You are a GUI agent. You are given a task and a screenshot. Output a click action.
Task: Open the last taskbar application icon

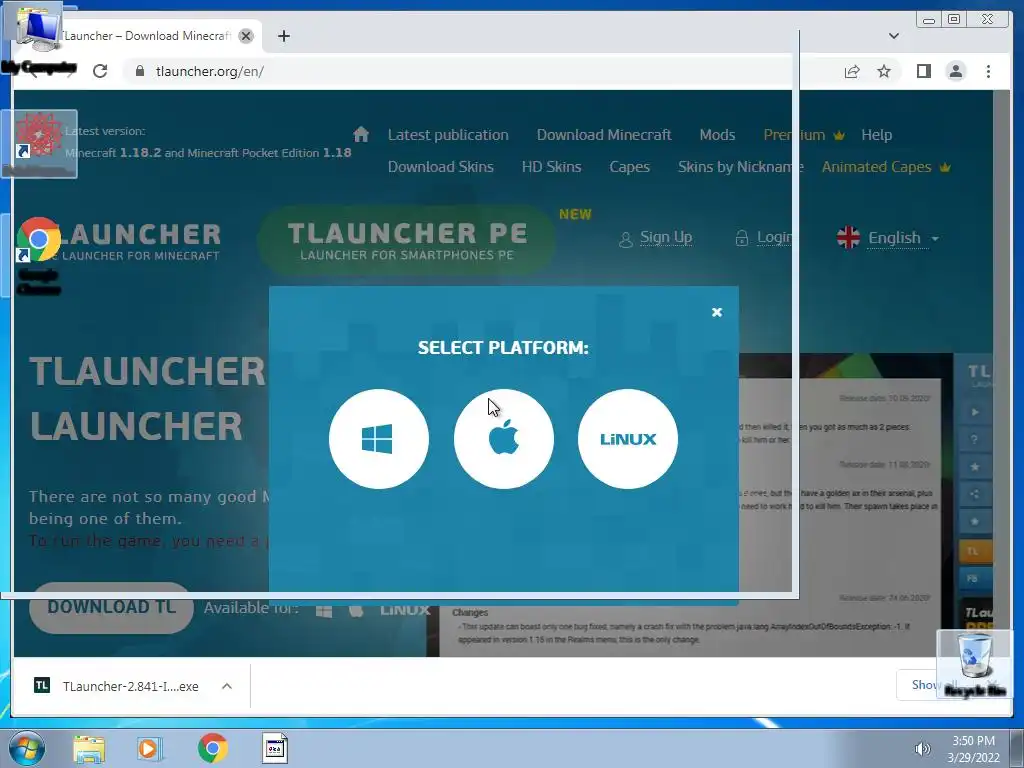(275, 749)
